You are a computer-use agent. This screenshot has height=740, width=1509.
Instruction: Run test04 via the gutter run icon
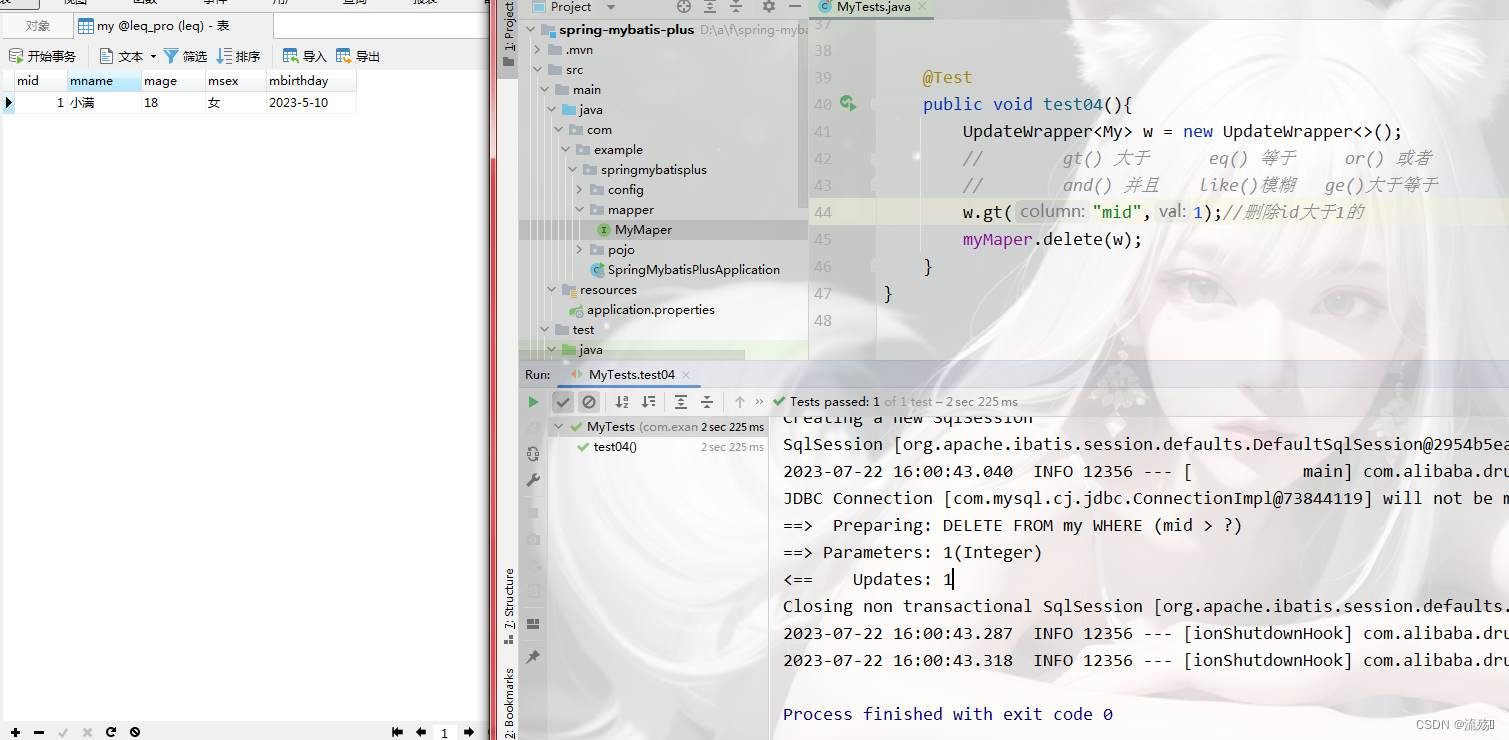848,104
